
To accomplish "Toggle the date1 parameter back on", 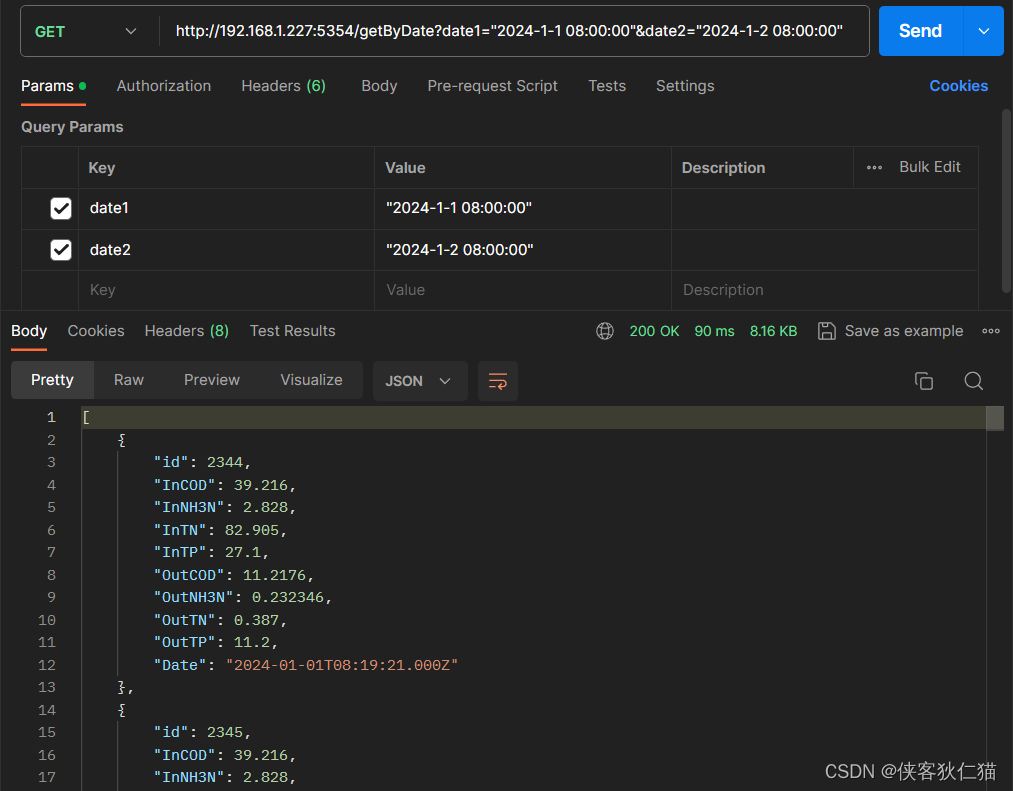I will (61, 208).
